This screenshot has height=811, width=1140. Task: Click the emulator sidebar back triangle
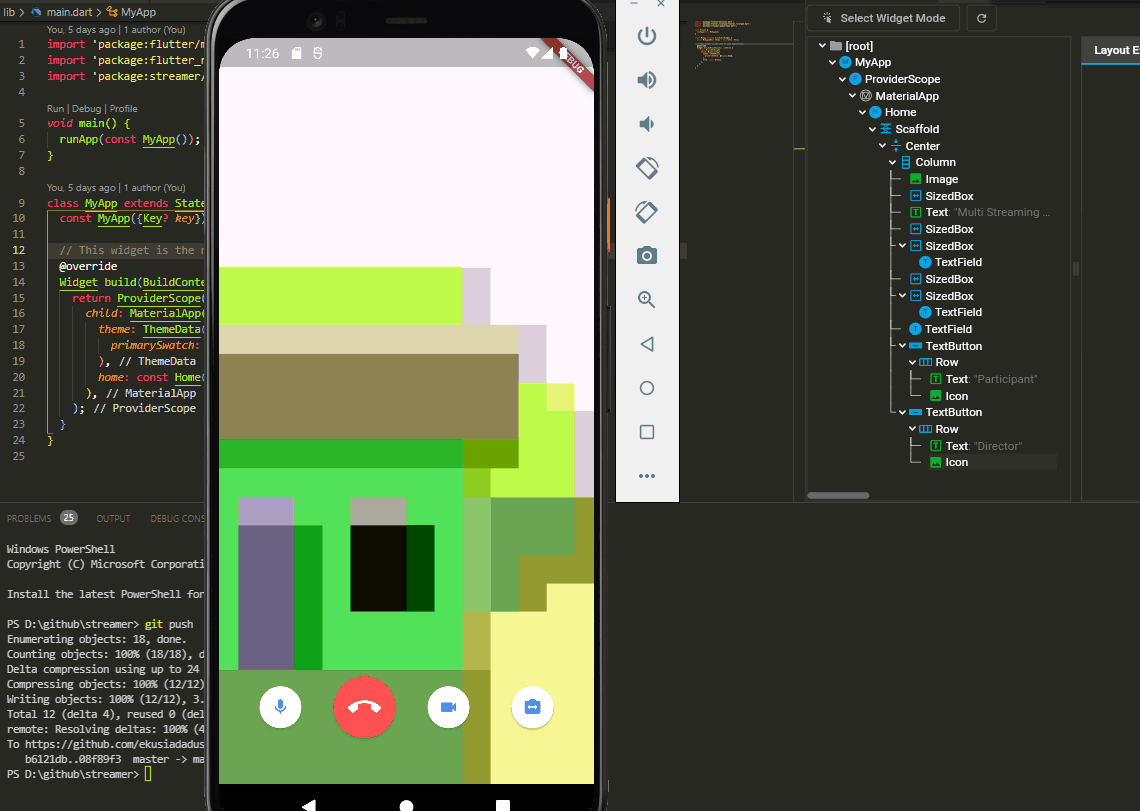click(646, 344)
